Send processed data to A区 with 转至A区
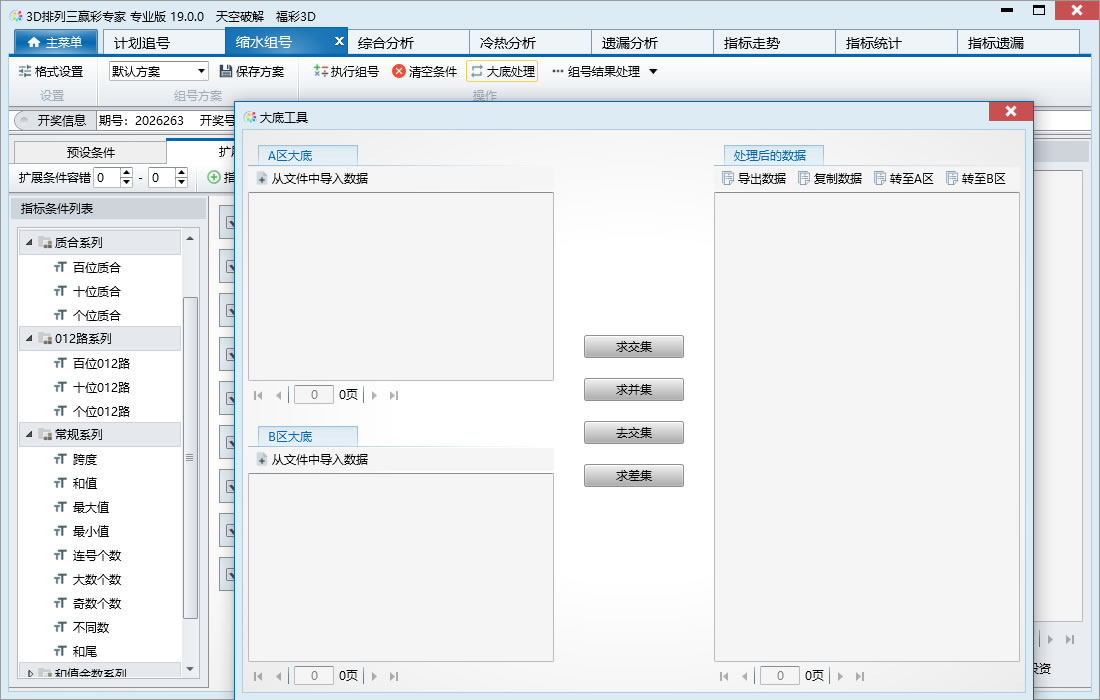Screen dimensions: 1100x700 tap(904, 179)
